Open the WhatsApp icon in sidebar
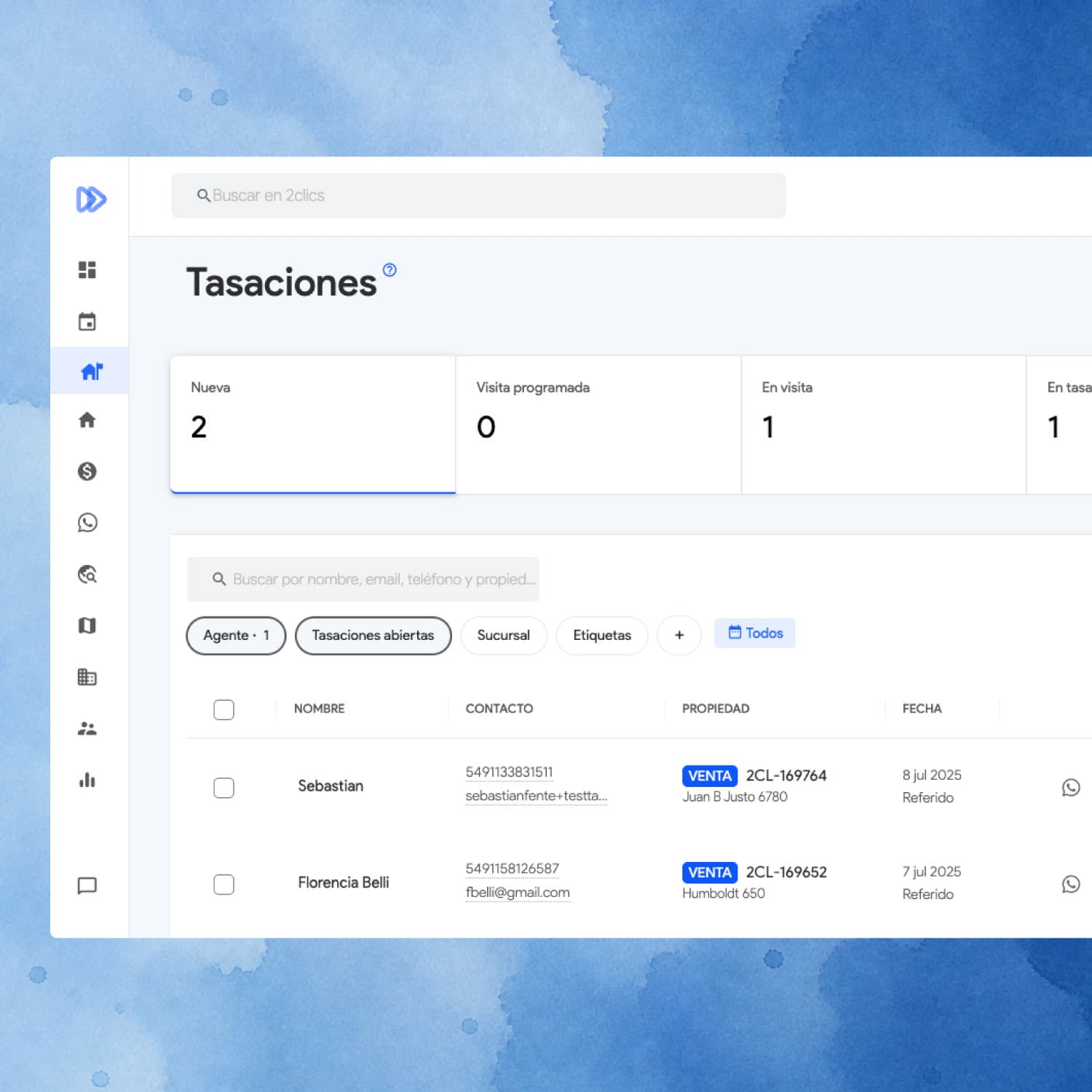This screenshot has height=1092, width=1092. [x=87, y=523]
